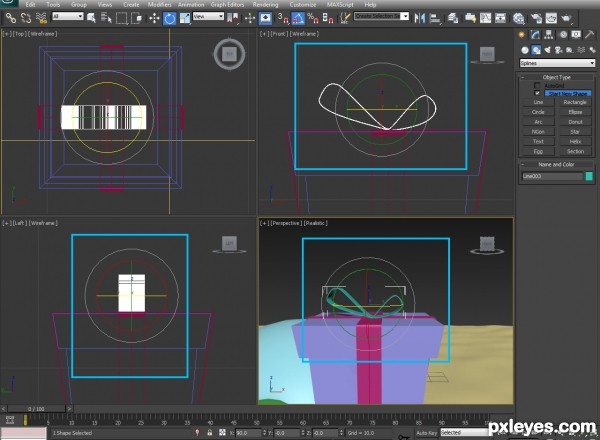Uncheck the Start New Shape checkbox

tap(537, 93)
